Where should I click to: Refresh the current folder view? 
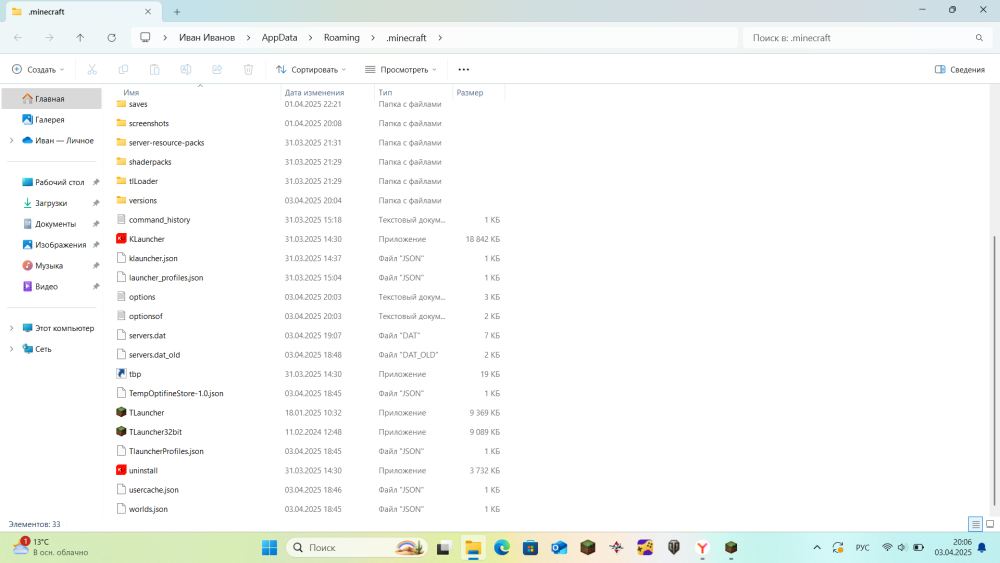pyautogui.click(x=112, y=38)
